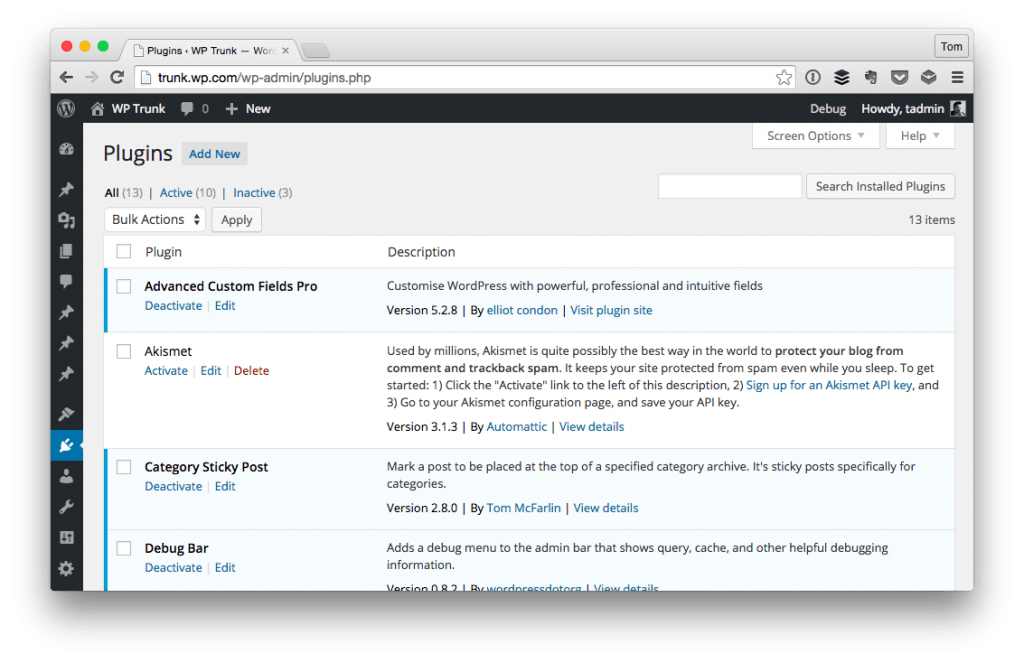Open the Users icon in the sidebar
Image resolution: width=1024 pixels, height=663 pixels.
coord(67,476)
